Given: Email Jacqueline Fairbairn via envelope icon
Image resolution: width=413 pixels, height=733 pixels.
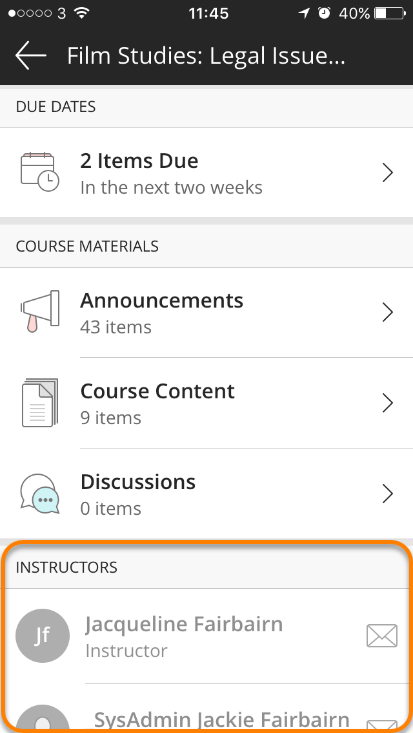Looking at the screenshot, I should [x=382, y=636].
